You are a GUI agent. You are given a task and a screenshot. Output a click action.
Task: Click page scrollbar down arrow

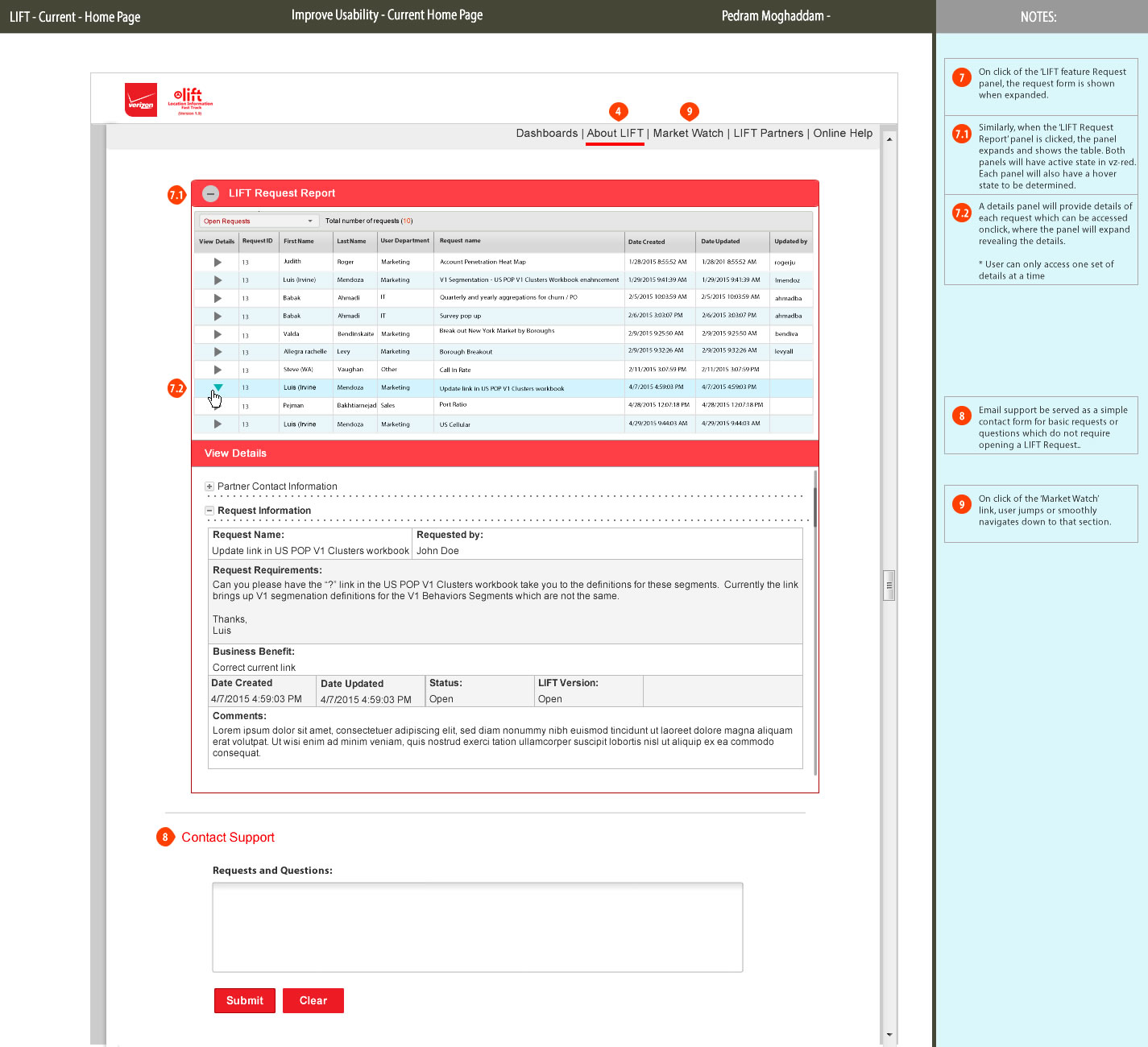tap(889, 1035)
